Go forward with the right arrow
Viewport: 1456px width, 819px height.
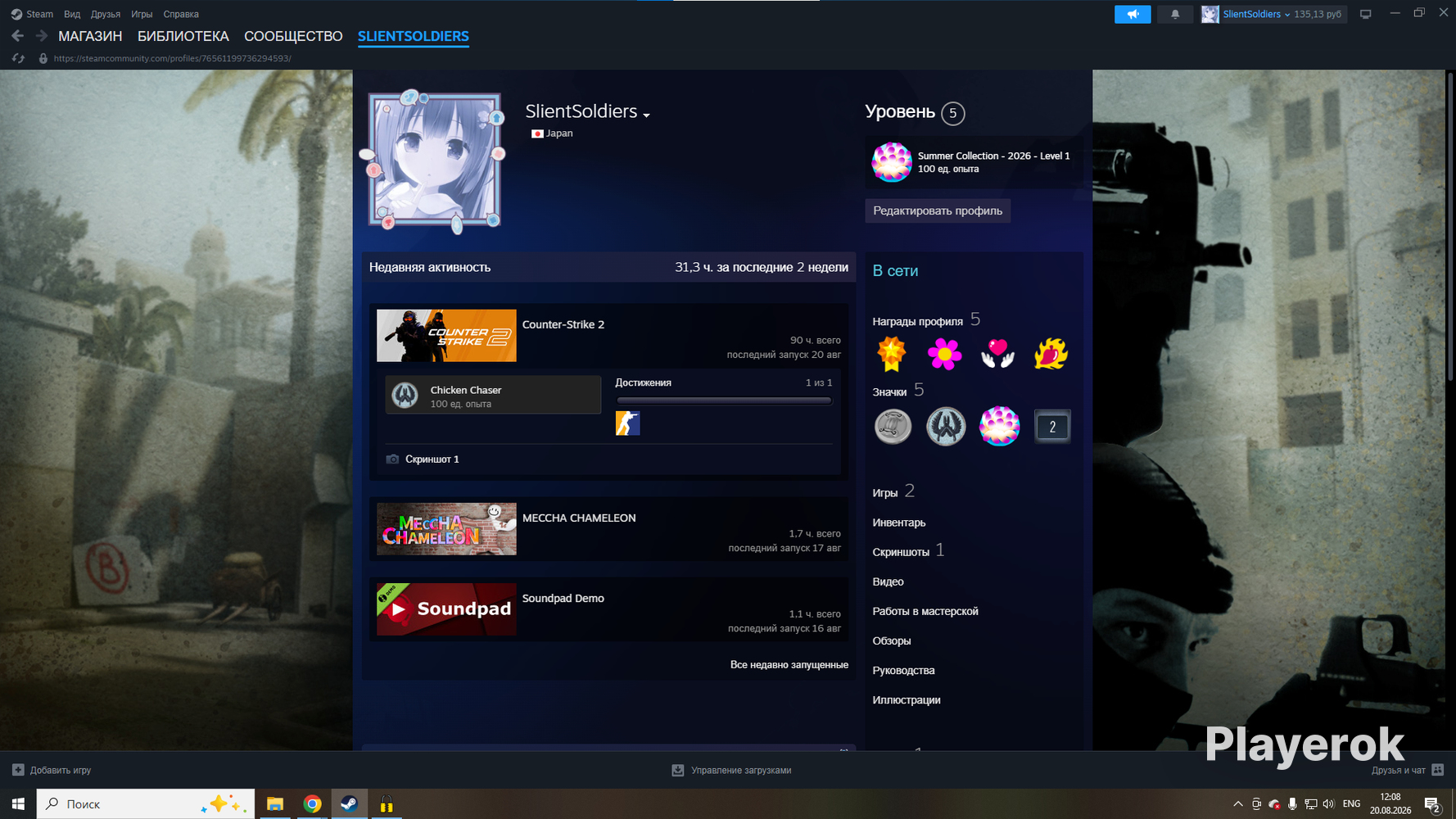(42, 36)
